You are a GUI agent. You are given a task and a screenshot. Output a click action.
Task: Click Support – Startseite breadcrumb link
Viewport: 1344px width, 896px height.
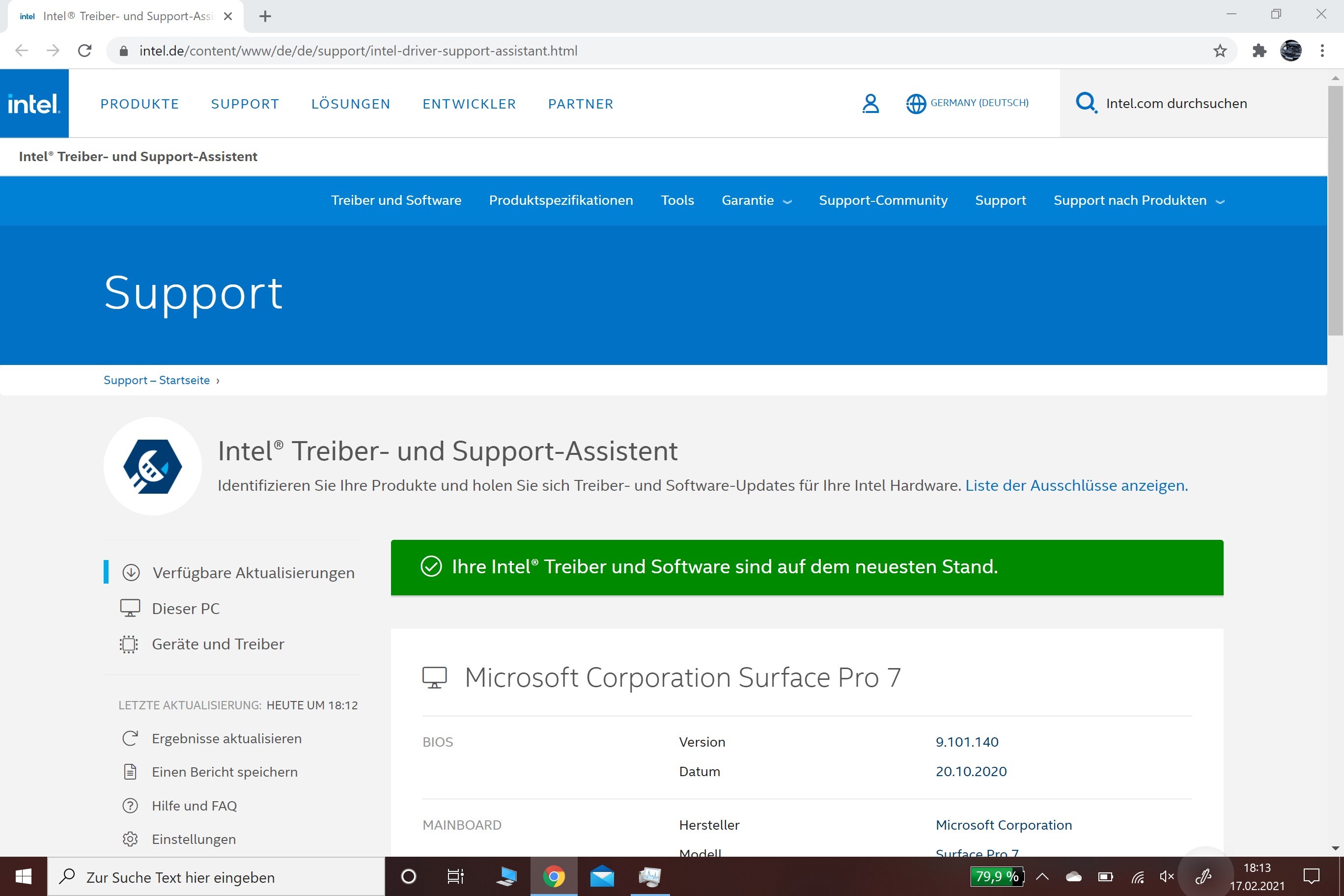(x=157, y=381)
